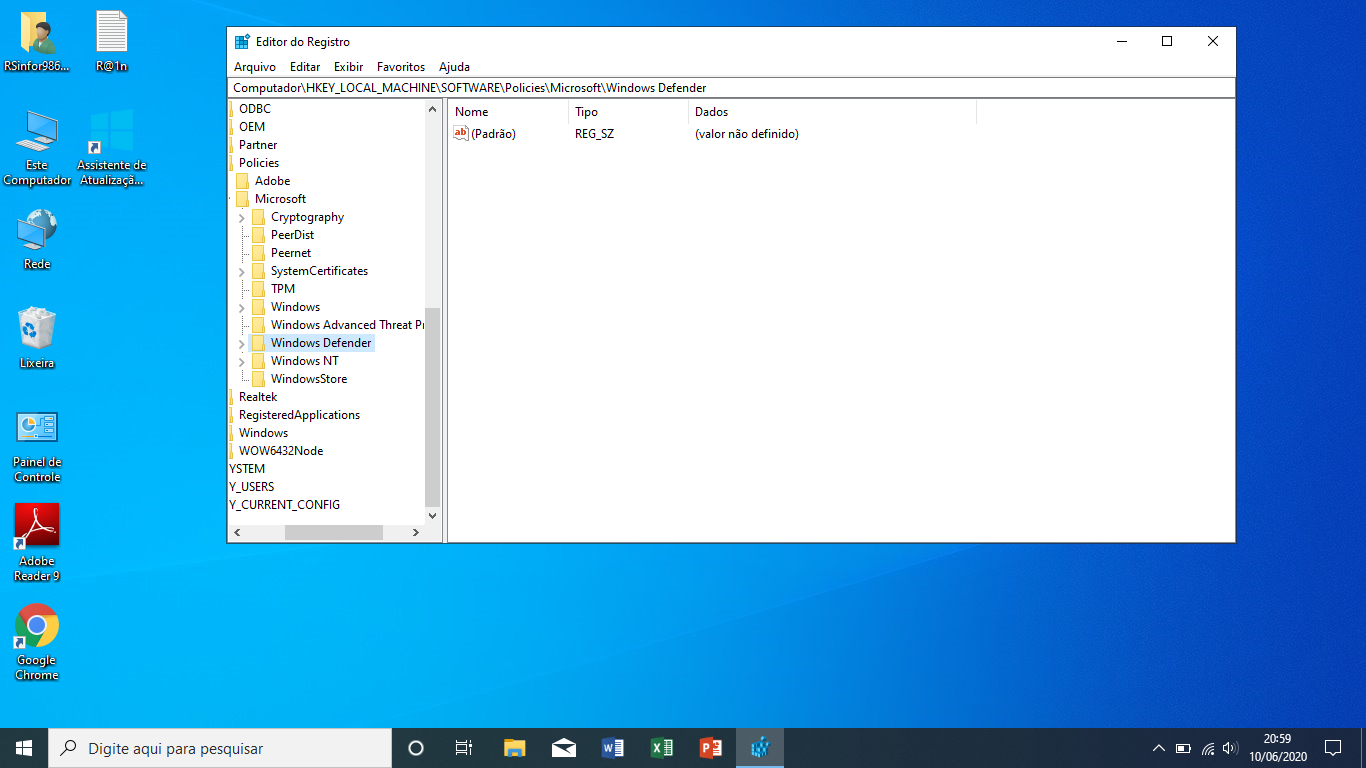Click the Windows NT folder icon

[x=258, y=361]
